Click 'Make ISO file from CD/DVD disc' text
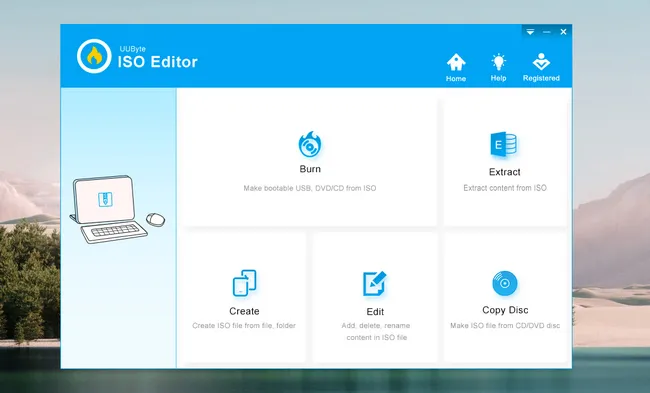The width and height of the screenshot is (650, 393). 505,326
